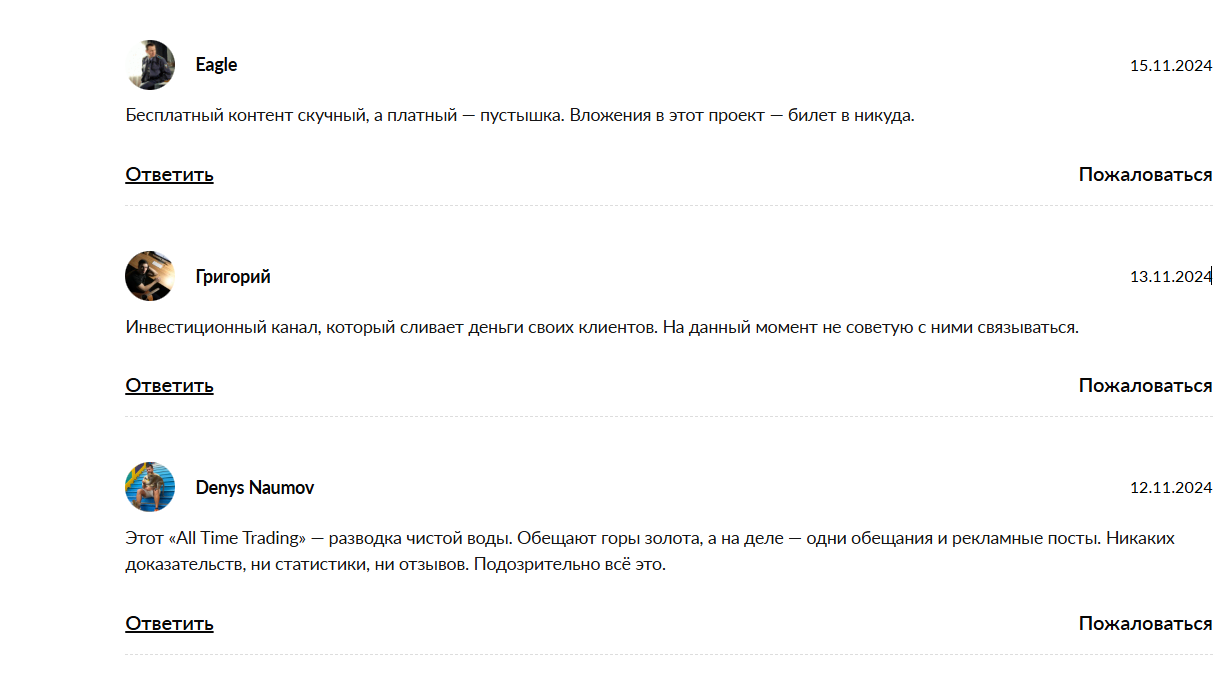Report Eagle's comment via Пожаловаться
The width and height of the screenshot is (1229, 683).
click(1145, 175)
